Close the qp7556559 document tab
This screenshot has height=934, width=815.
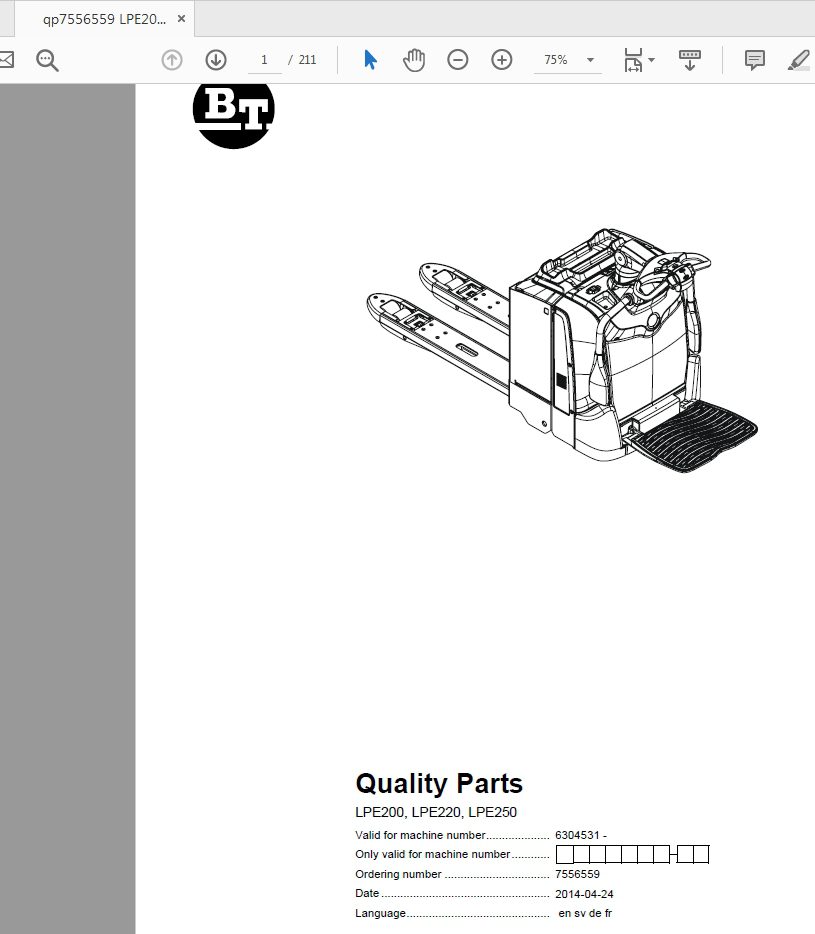point(181,19)
